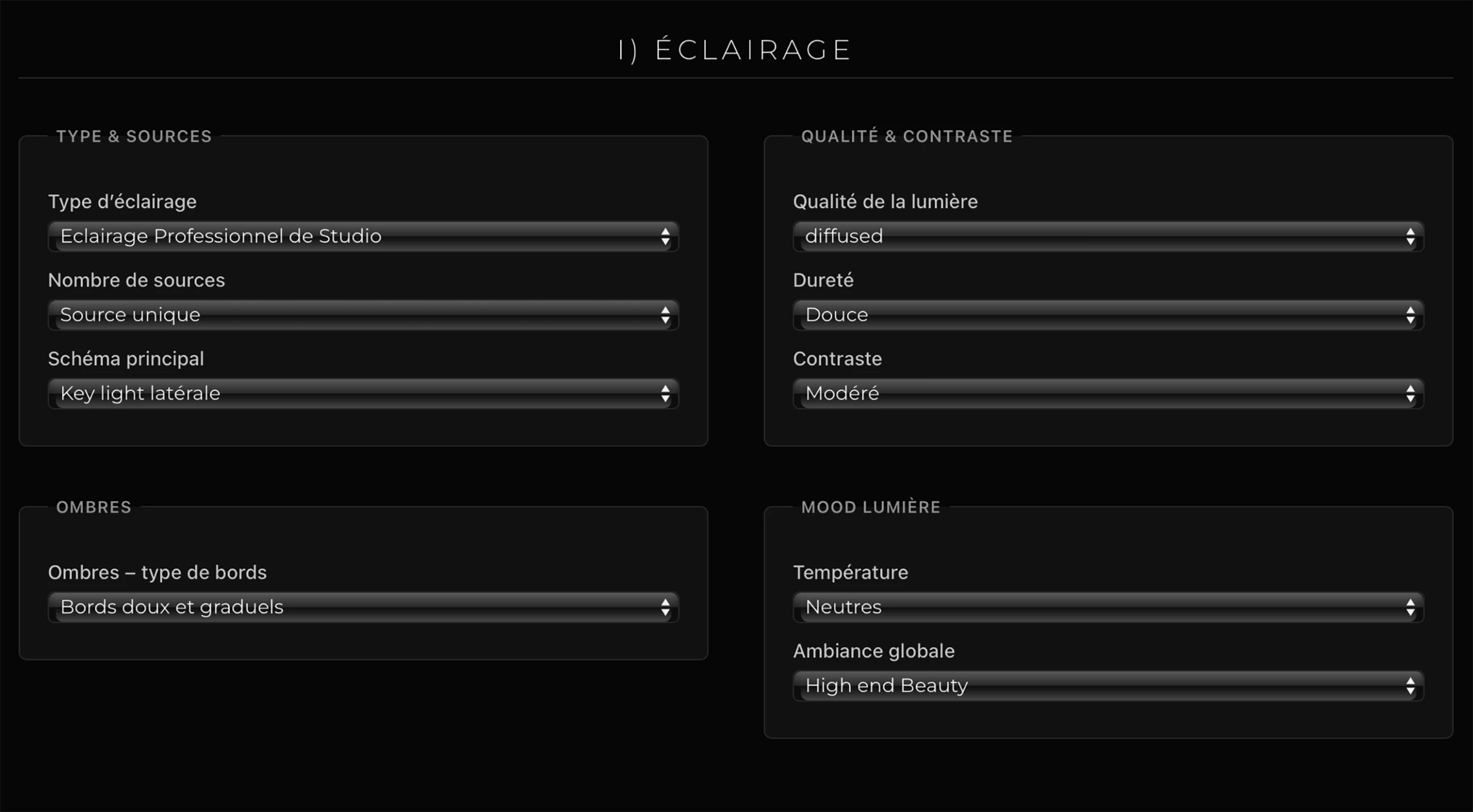
Task: Click the Qualité & Contraste group title
Action: click(x=907, y=136)
